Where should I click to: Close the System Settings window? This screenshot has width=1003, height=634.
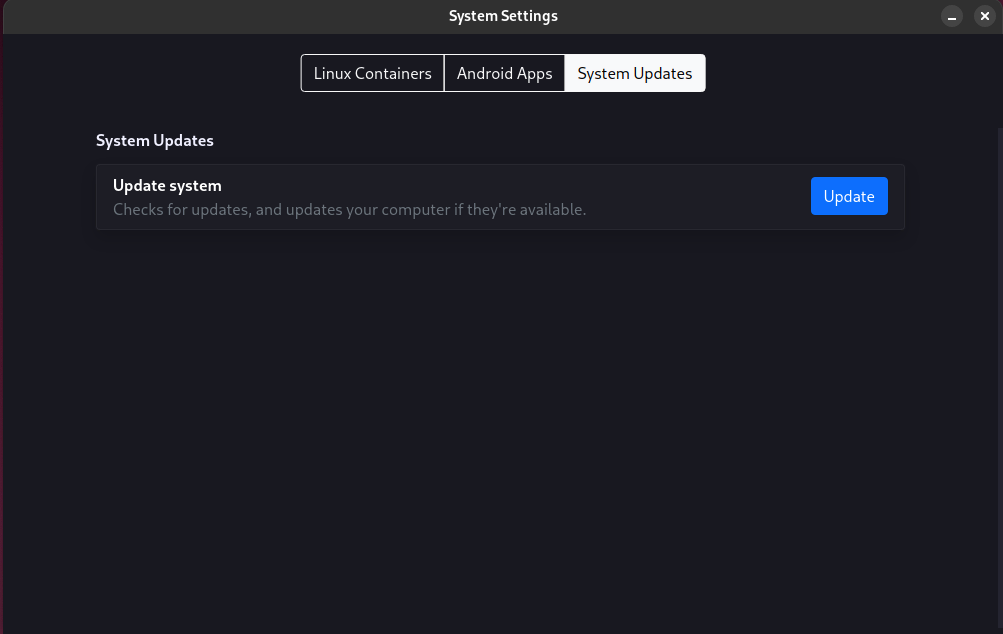point(984,16)
